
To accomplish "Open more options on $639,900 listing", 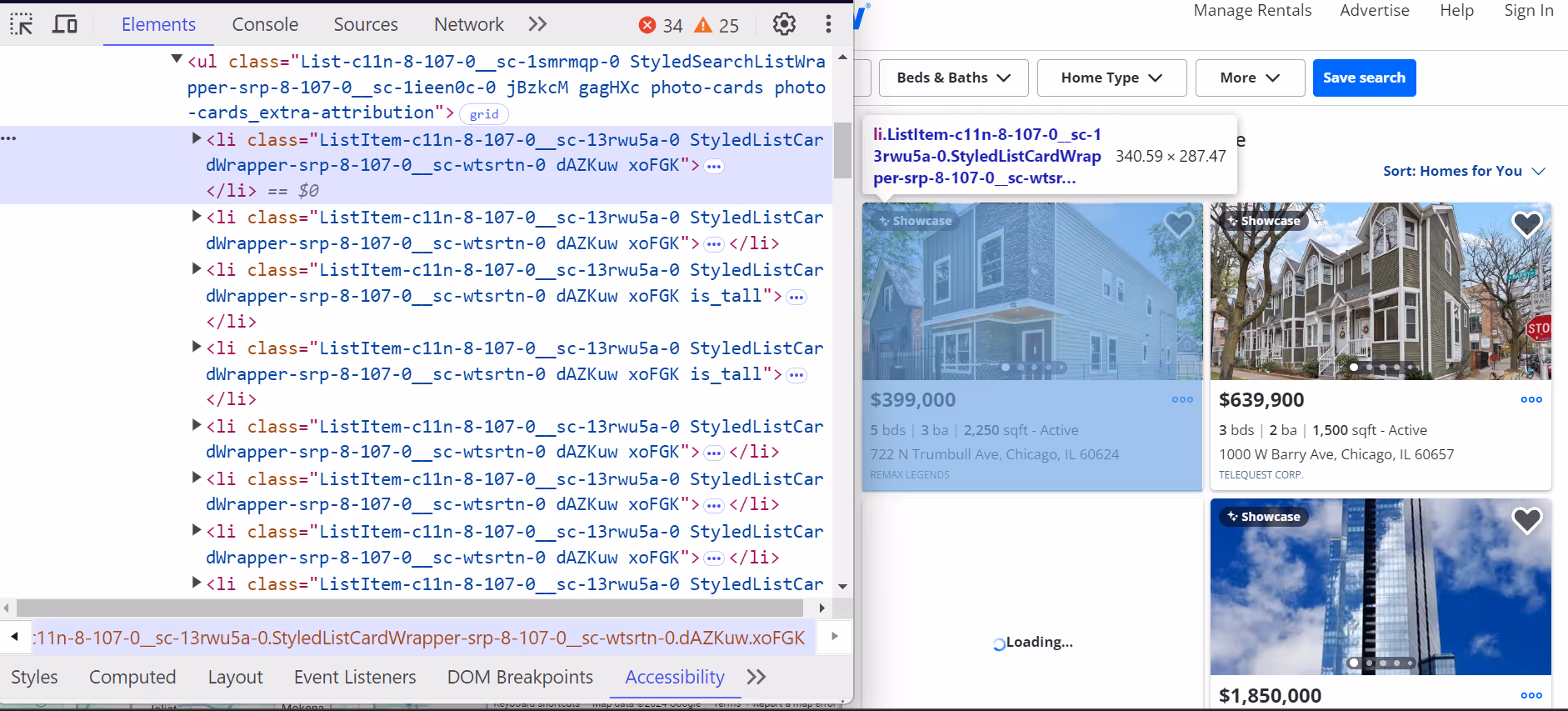I will (1531, 399).
